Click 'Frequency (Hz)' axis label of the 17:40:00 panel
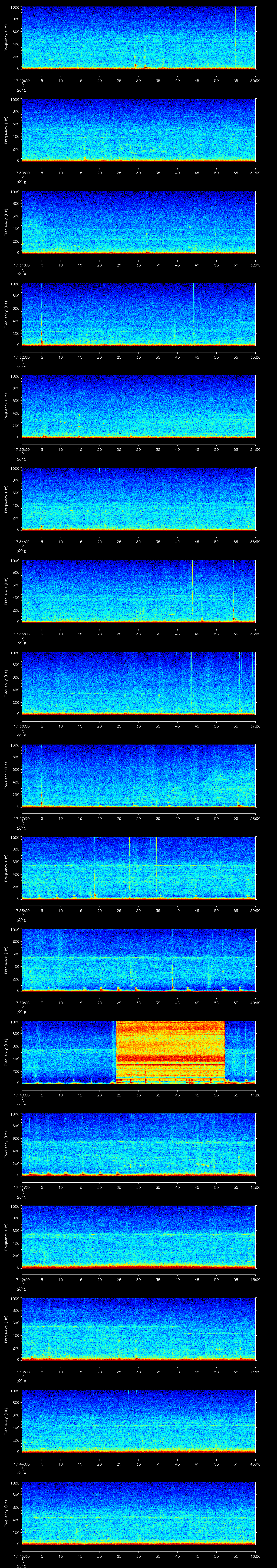This screenshot has height=1568, width=277. [6, 1052]
